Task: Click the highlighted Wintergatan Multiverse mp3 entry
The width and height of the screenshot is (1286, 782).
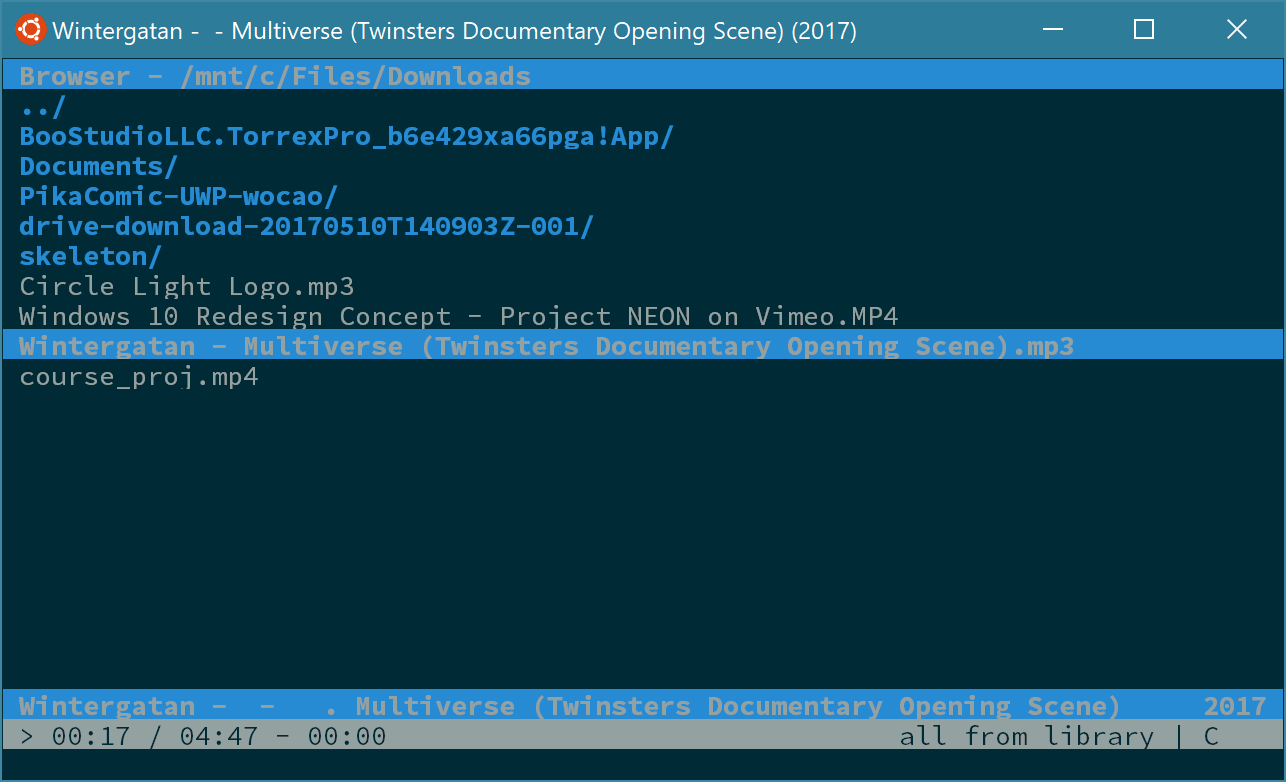Action: click(x=546, y=346)
